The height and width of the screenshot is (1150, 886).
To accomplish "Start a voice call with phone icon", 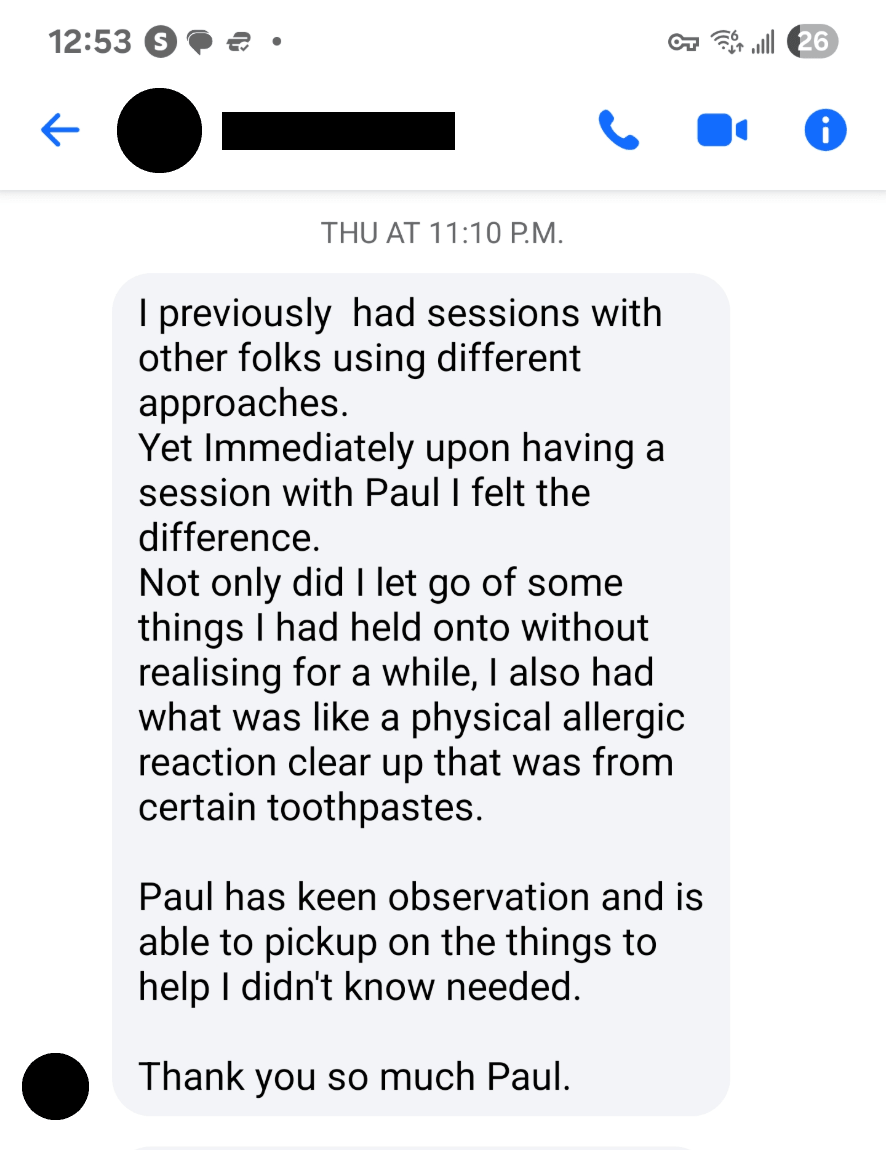I will coord(619,131).
